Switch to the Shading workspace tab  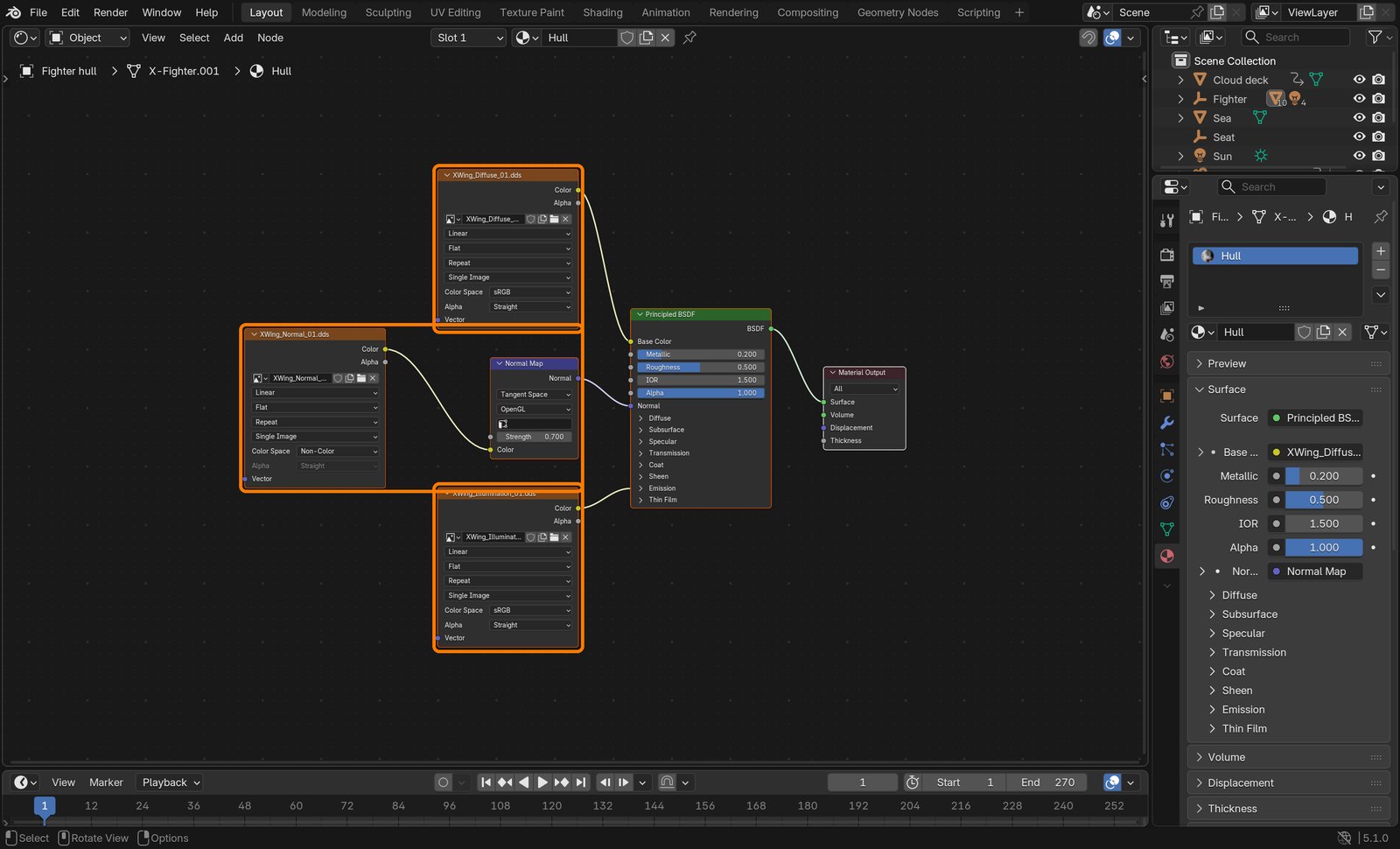tap(603, 12)
